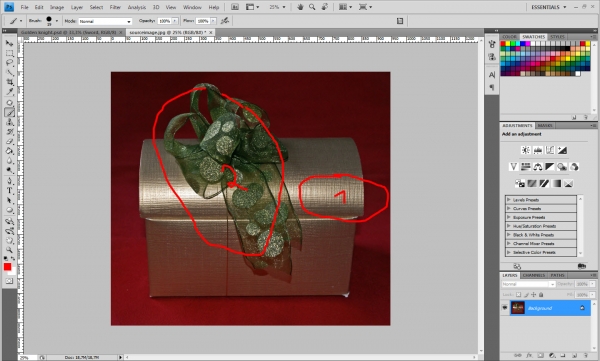Create a new layer icon
Image resolution: width=600 pixels, height=361 pixels.
click(574, 356)
